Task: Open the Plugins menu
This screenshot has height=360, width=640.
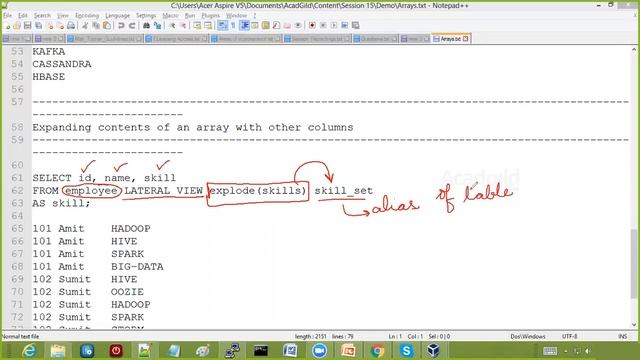Action: pyautogui.click(x=211, y=16)
